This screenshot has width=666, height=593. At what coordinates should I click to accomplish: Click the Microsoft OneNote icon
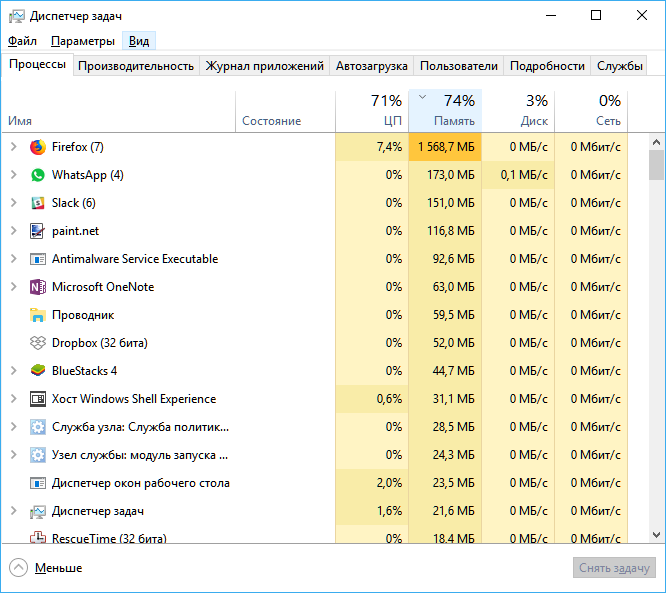click(38, 287)
